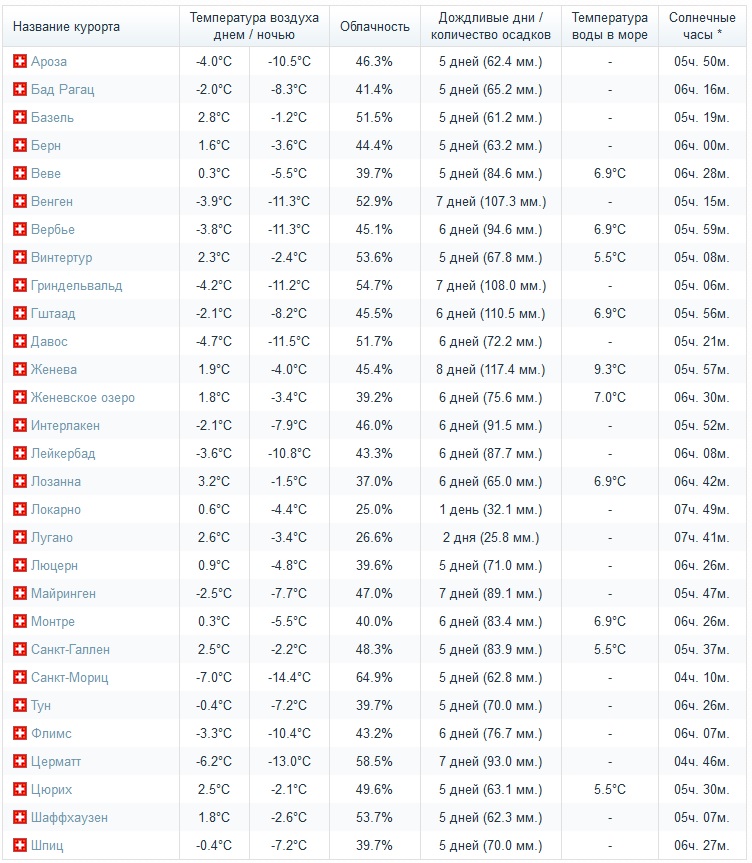
Task: Click the Солнечные часы column header
Action: coord(702,26)
